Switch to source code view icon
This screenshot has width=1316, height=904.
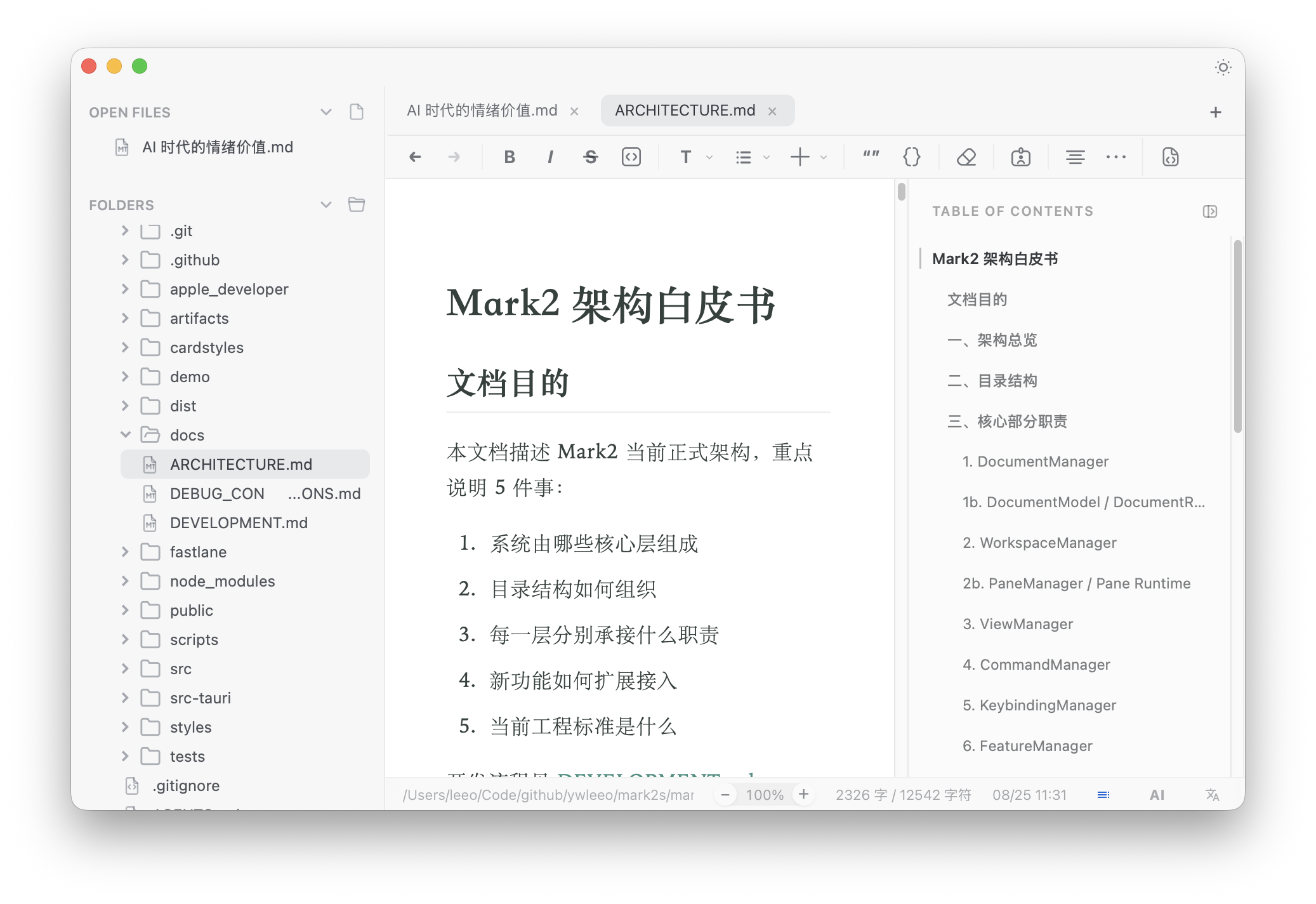1171,157
